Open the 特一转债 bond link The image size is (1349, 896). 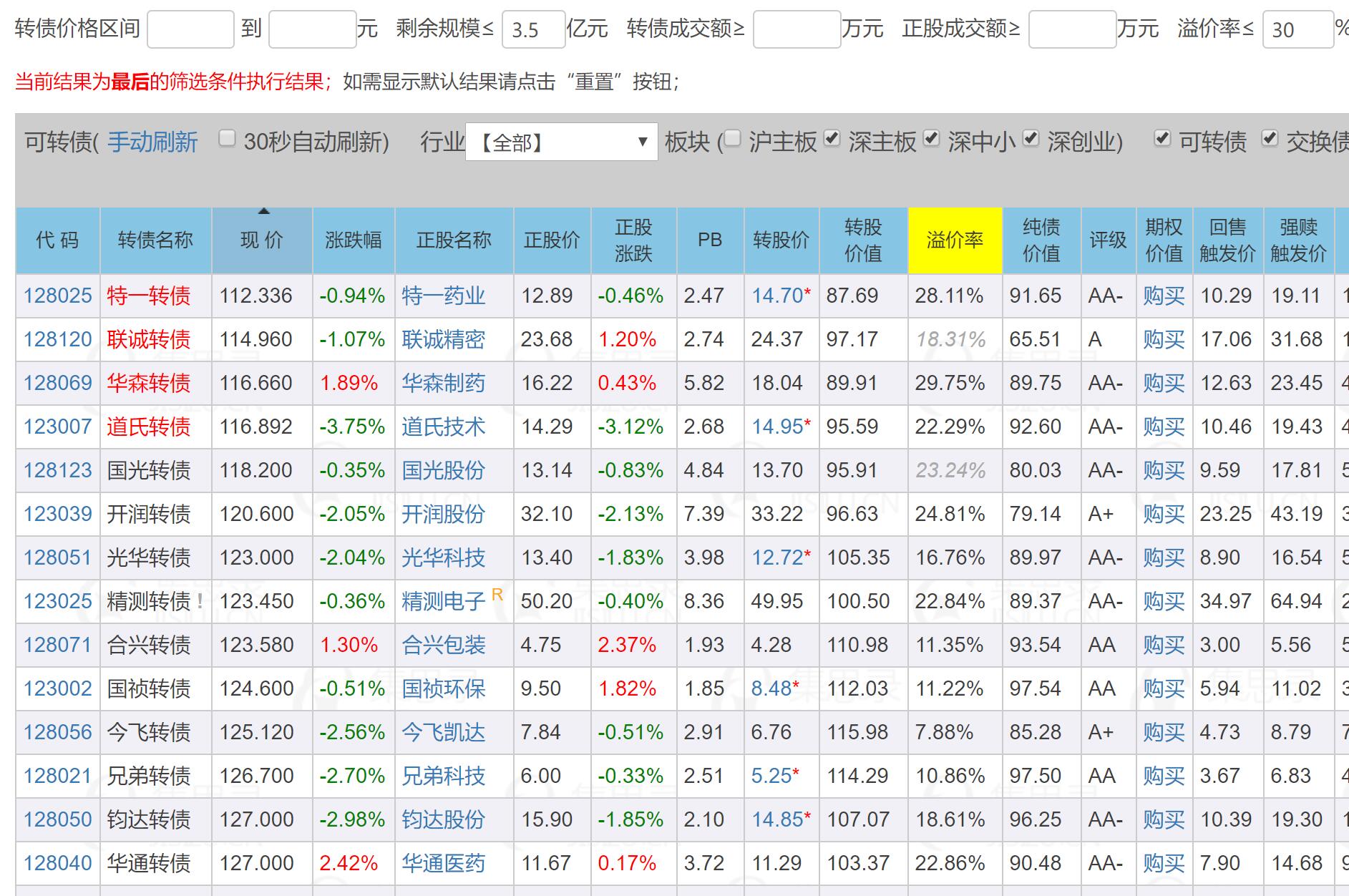(x=149, y=296)
